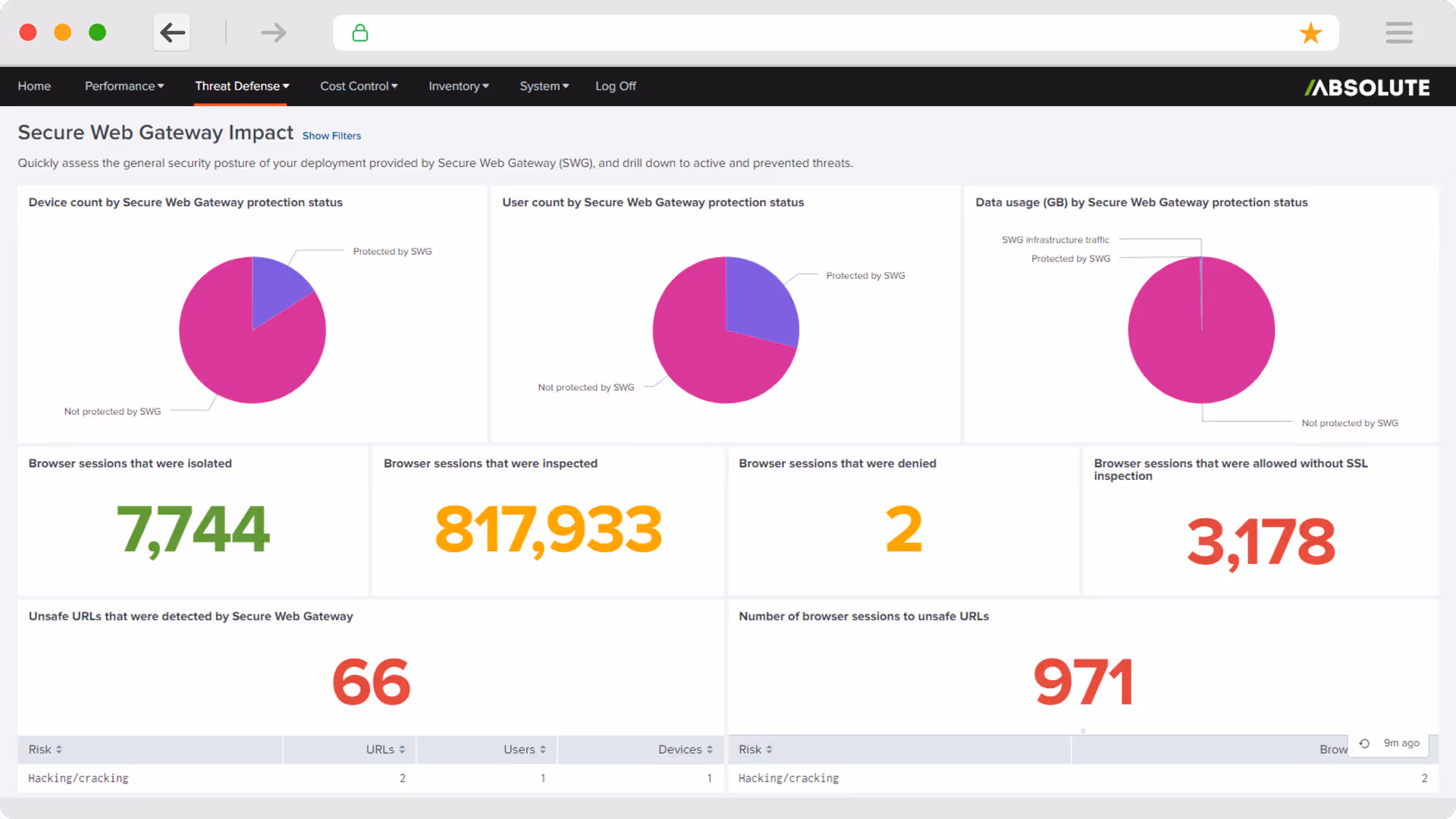Screen dimensions: 1456x819
Task: Expand the Performance dropdown menu
Action: coord(124,86)
